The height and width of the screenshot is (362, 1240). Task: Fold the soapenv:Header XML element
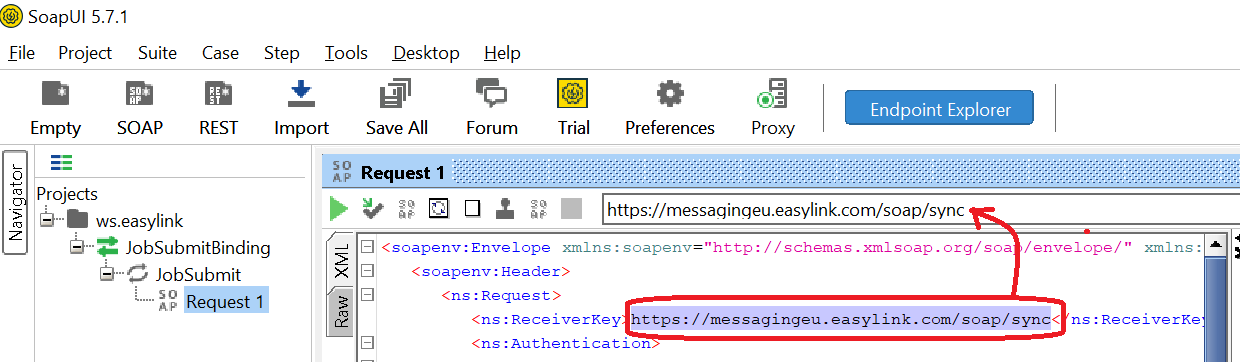coord(367,271)
